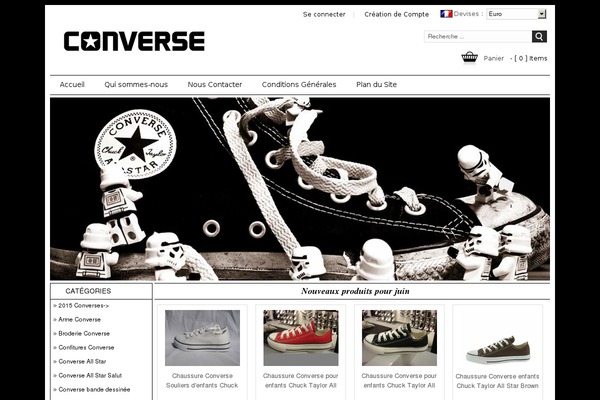Open the Euro currency dropdown
This screenshot has height=400, width=600.
coord(516,14)
